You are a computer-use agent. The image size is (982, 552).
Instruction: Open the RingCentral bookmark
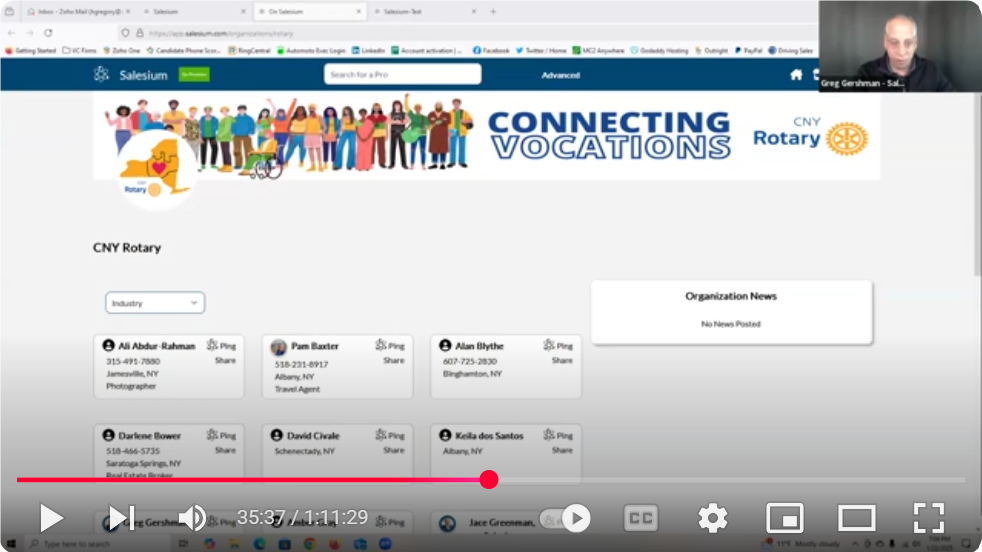(x=250, y=50)
